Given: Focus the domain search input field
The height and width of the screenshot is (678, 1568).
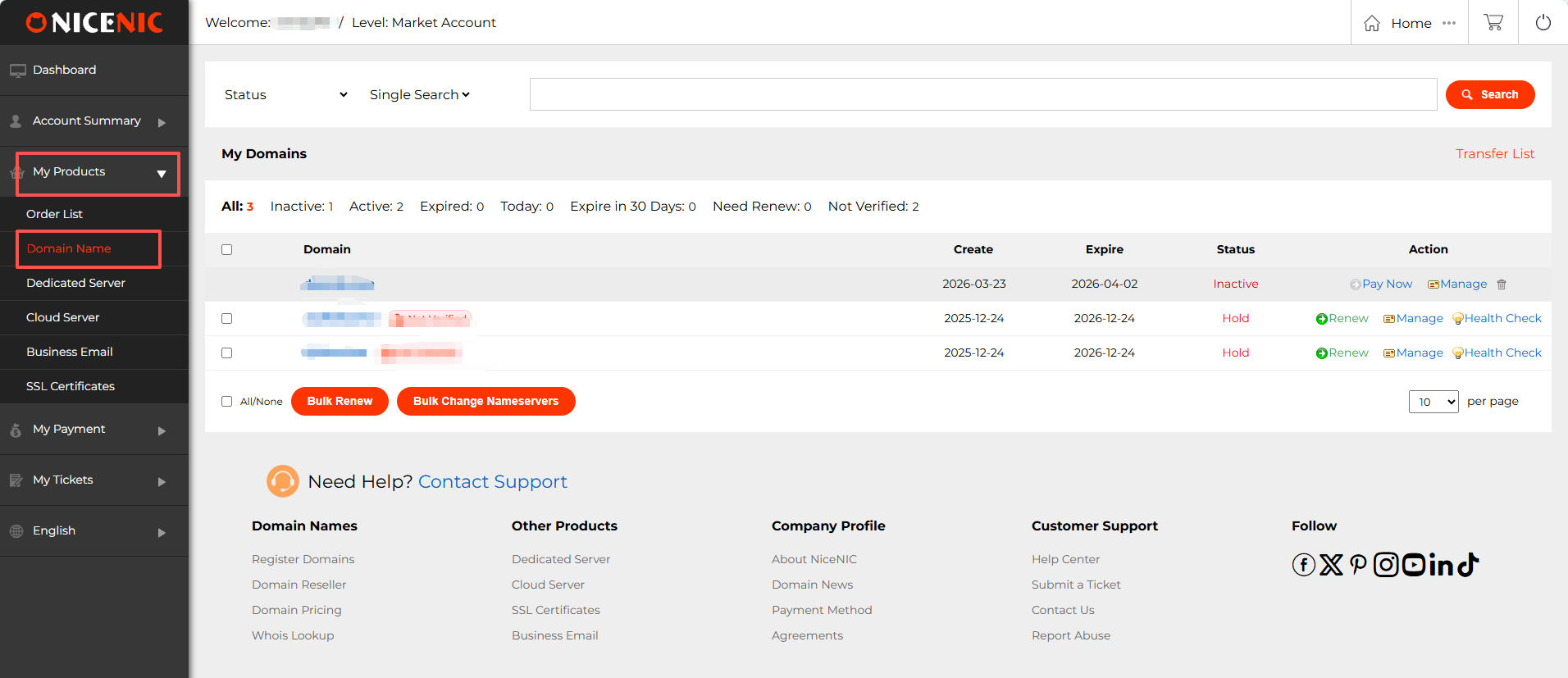Looking at the screenshot, I should 982,94.
